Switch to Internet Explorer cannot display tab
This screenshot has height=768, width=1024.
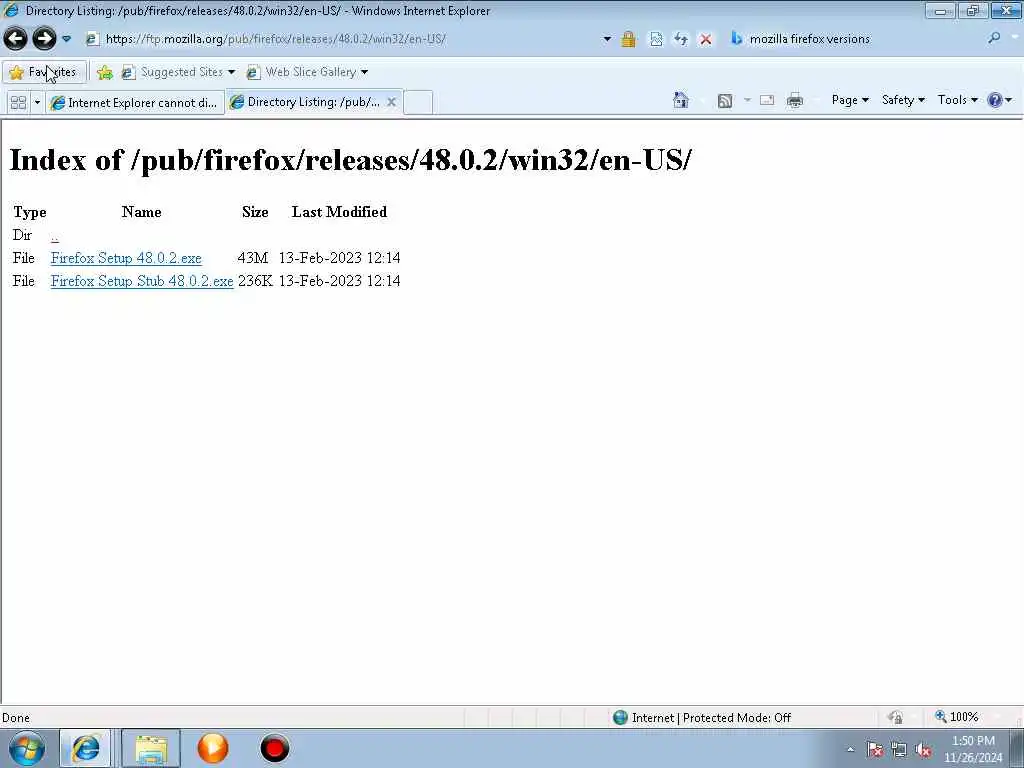(135, 103)
